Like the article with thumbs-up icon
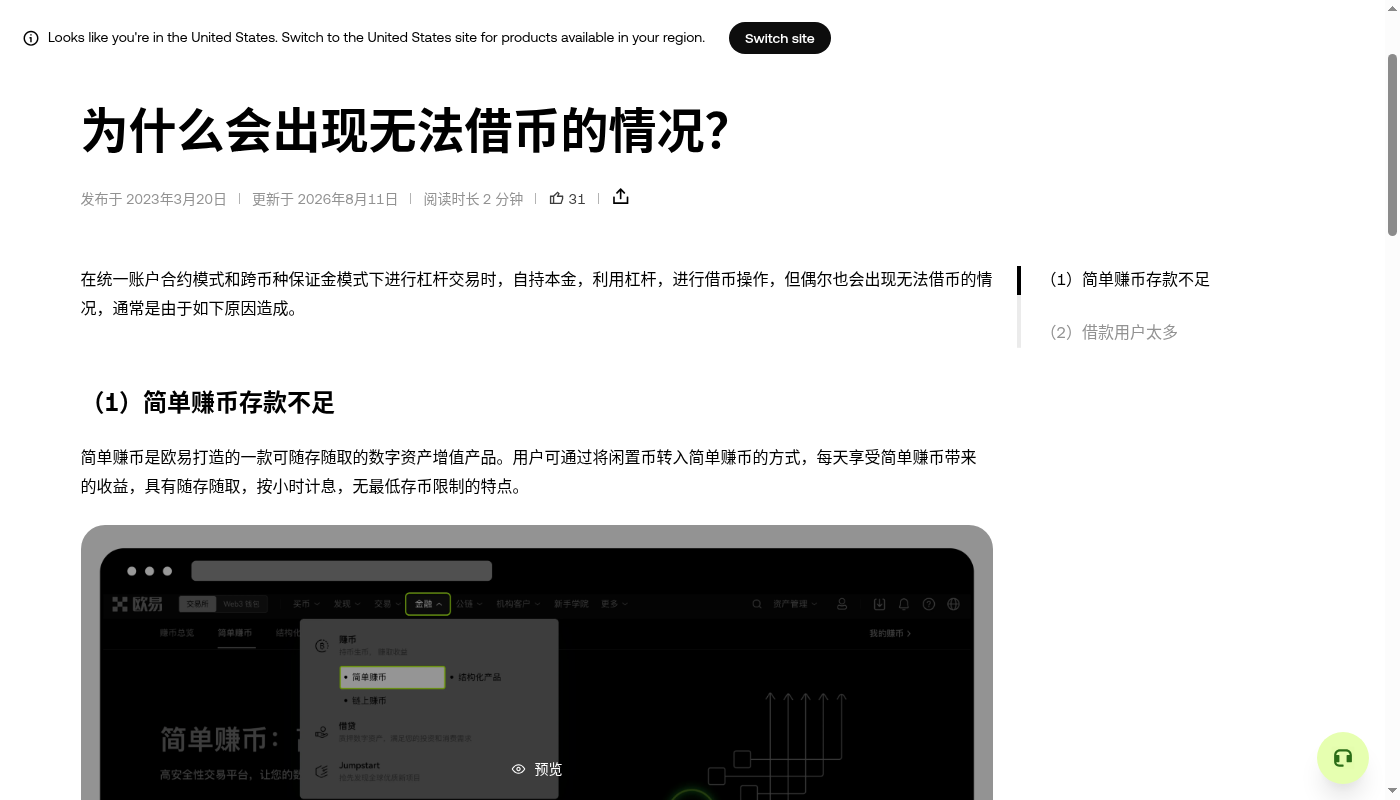The height and width of the screenshot is (800, 1400). (x=557, y=198)
